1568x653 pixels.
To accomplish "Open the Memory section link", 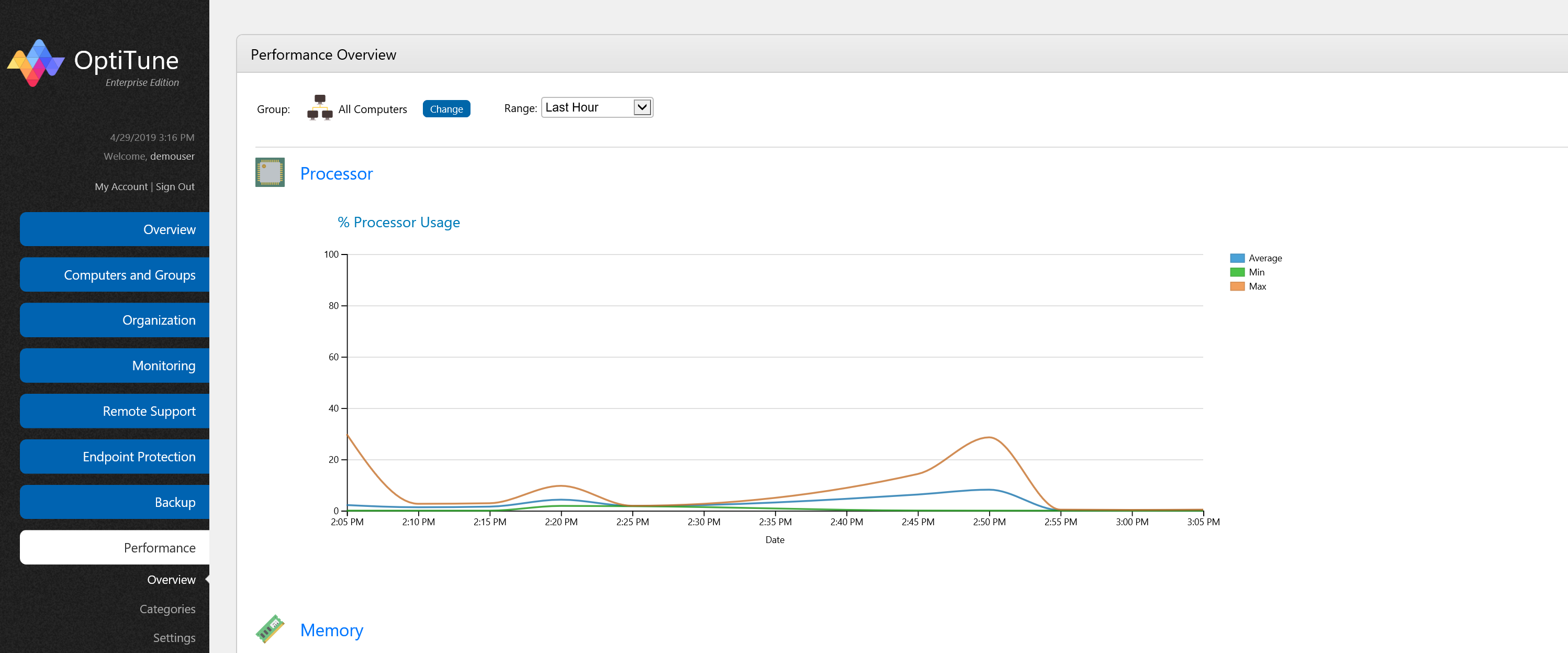I will click(331, 630).
